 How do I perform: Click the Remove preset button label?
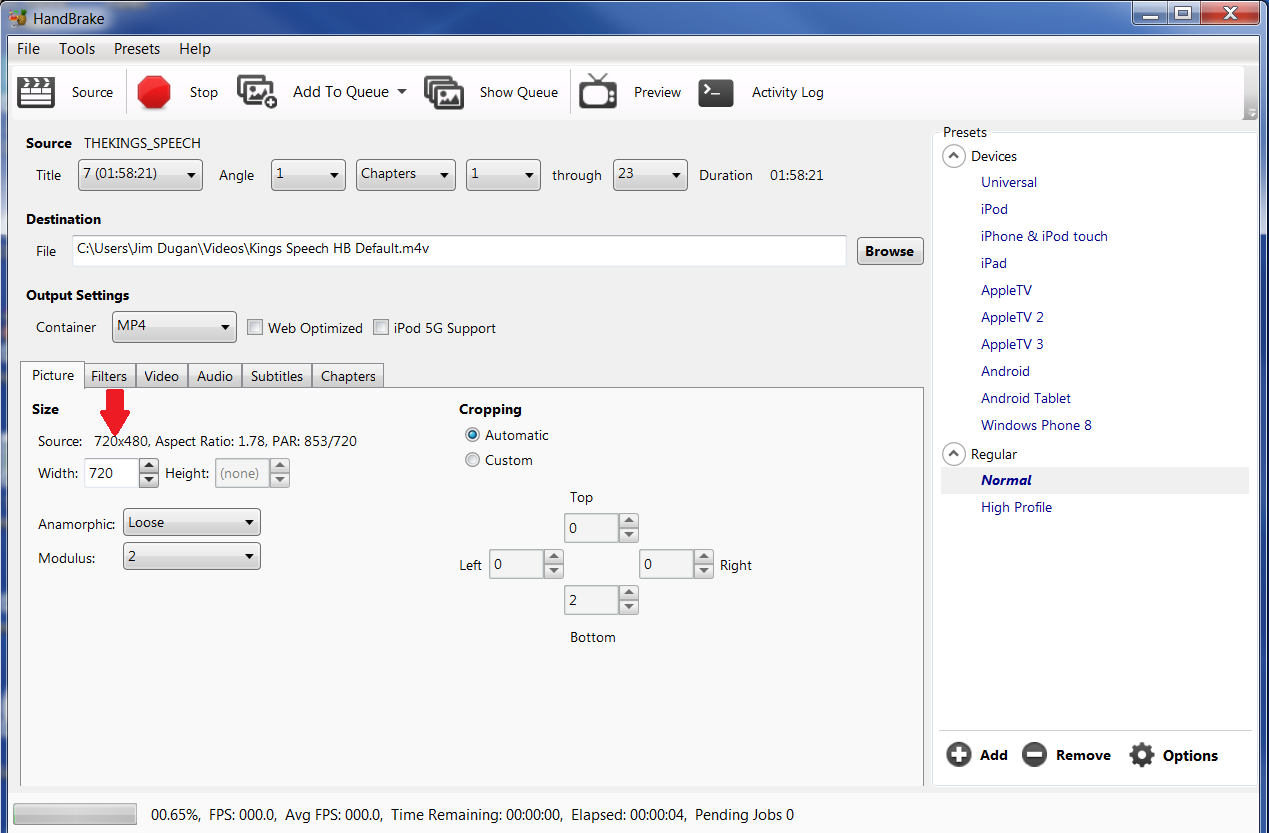pos(1083,755)
